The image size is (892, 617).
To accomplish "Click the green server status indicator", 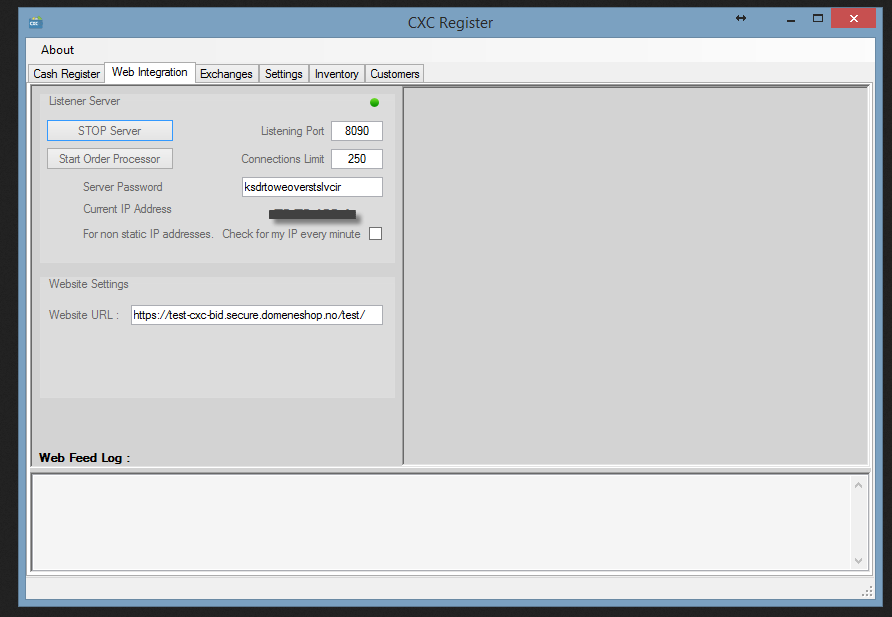I will click(374, 102).
